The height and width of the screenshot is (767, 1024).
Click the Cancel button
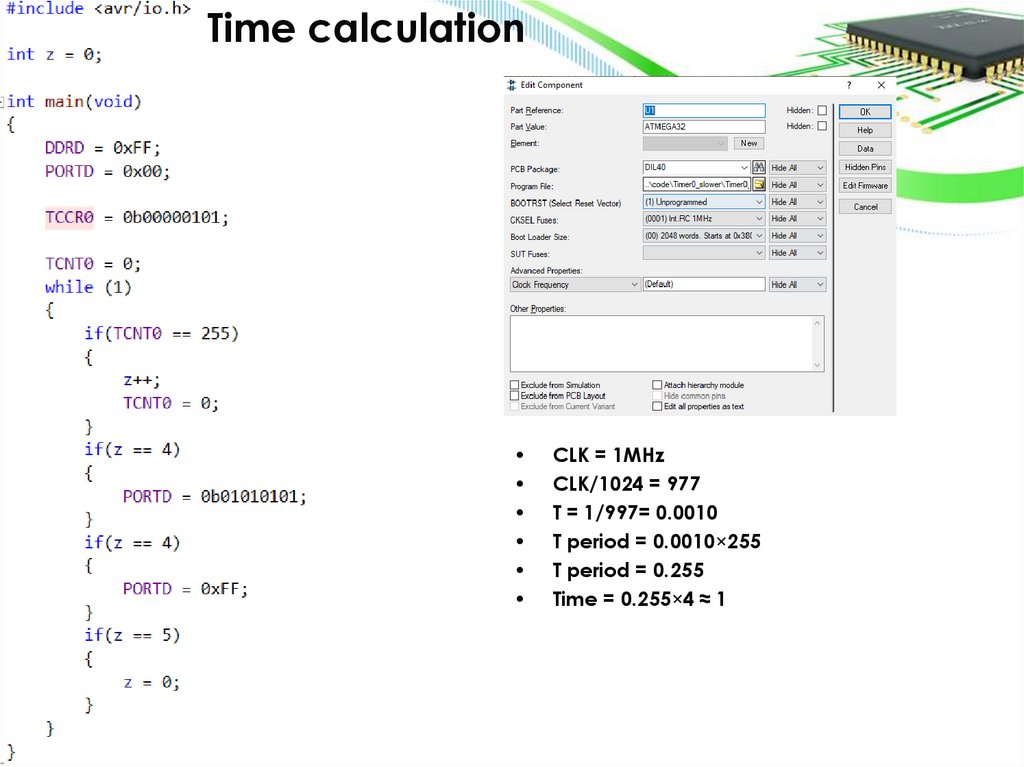(x=865, y=207)
